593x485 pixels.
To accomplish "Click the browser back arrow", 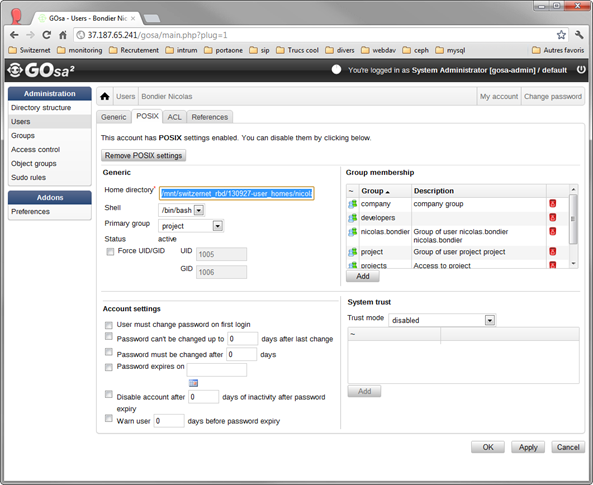I will pos(14,35).
